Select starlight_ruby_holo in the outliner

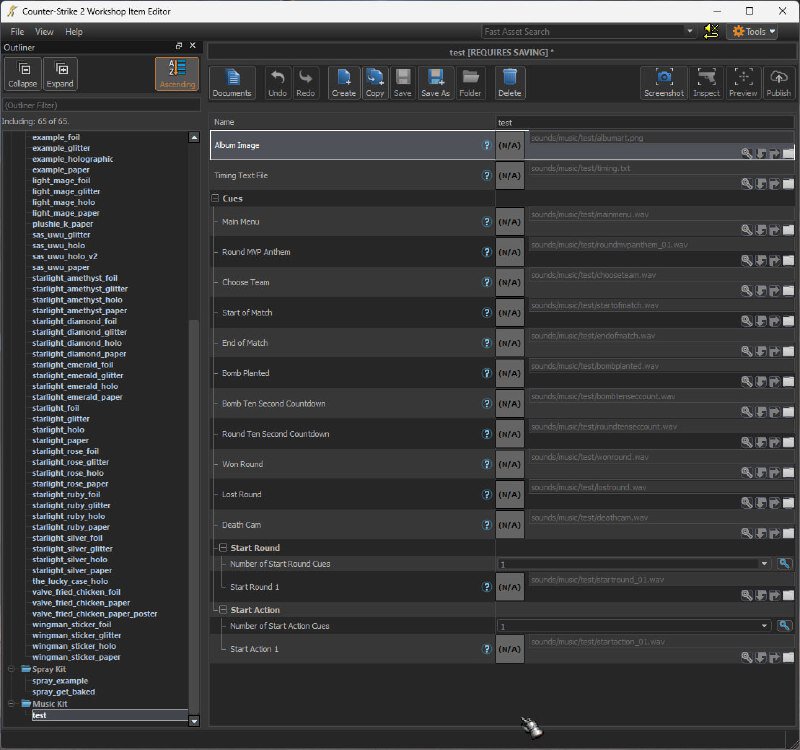click(68, 516)
